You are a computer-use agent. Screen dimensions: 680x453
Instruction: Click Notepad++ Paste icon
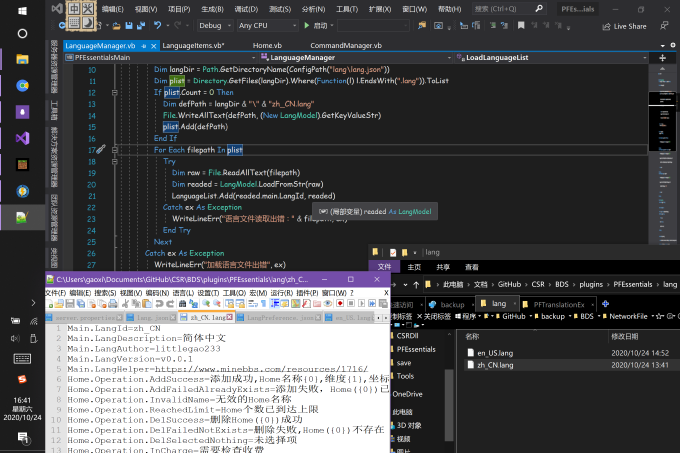[x=147, y=303]
